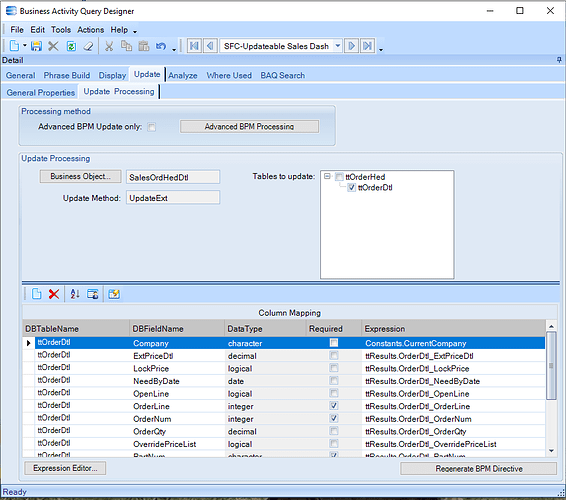Click the sort A-Z icon above Column Mapping
This screenshot has height=500, width=566.
[x=75, y=294]
